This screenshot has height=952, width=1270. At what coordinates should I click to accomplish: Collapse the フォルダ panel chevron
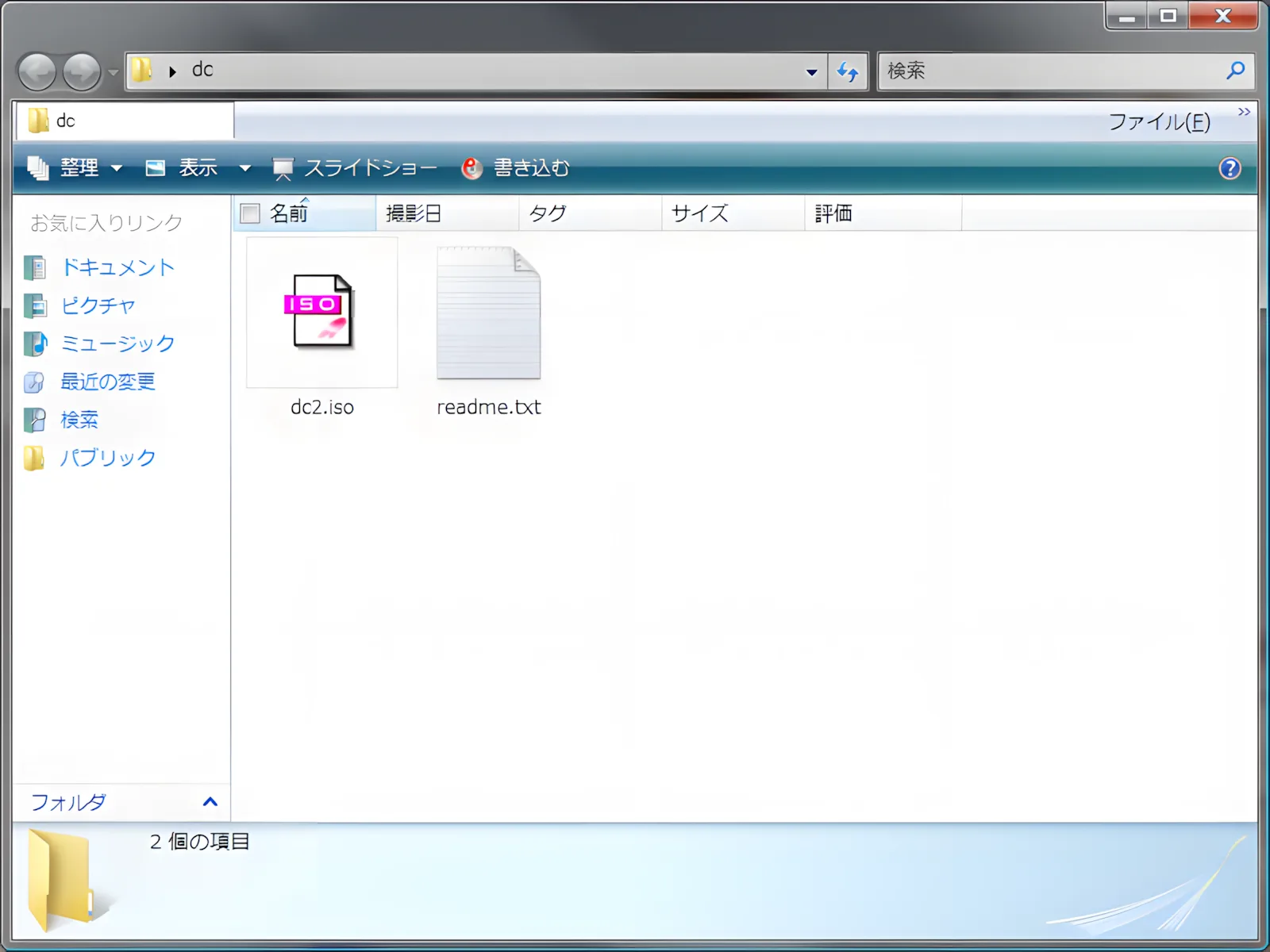tap(210, 802)
